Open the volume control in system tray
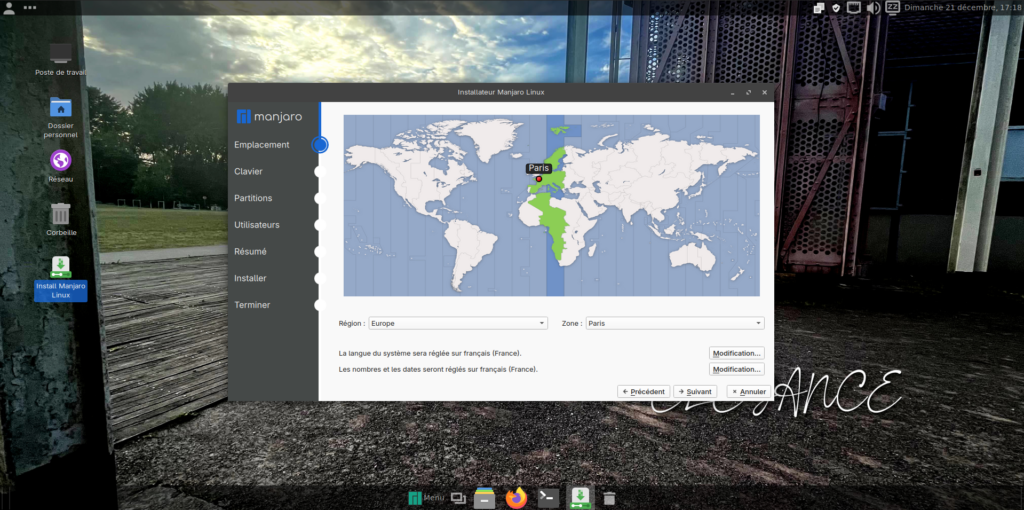Image resolution: width=1024 pixels, height=510 pixels. 872,8
